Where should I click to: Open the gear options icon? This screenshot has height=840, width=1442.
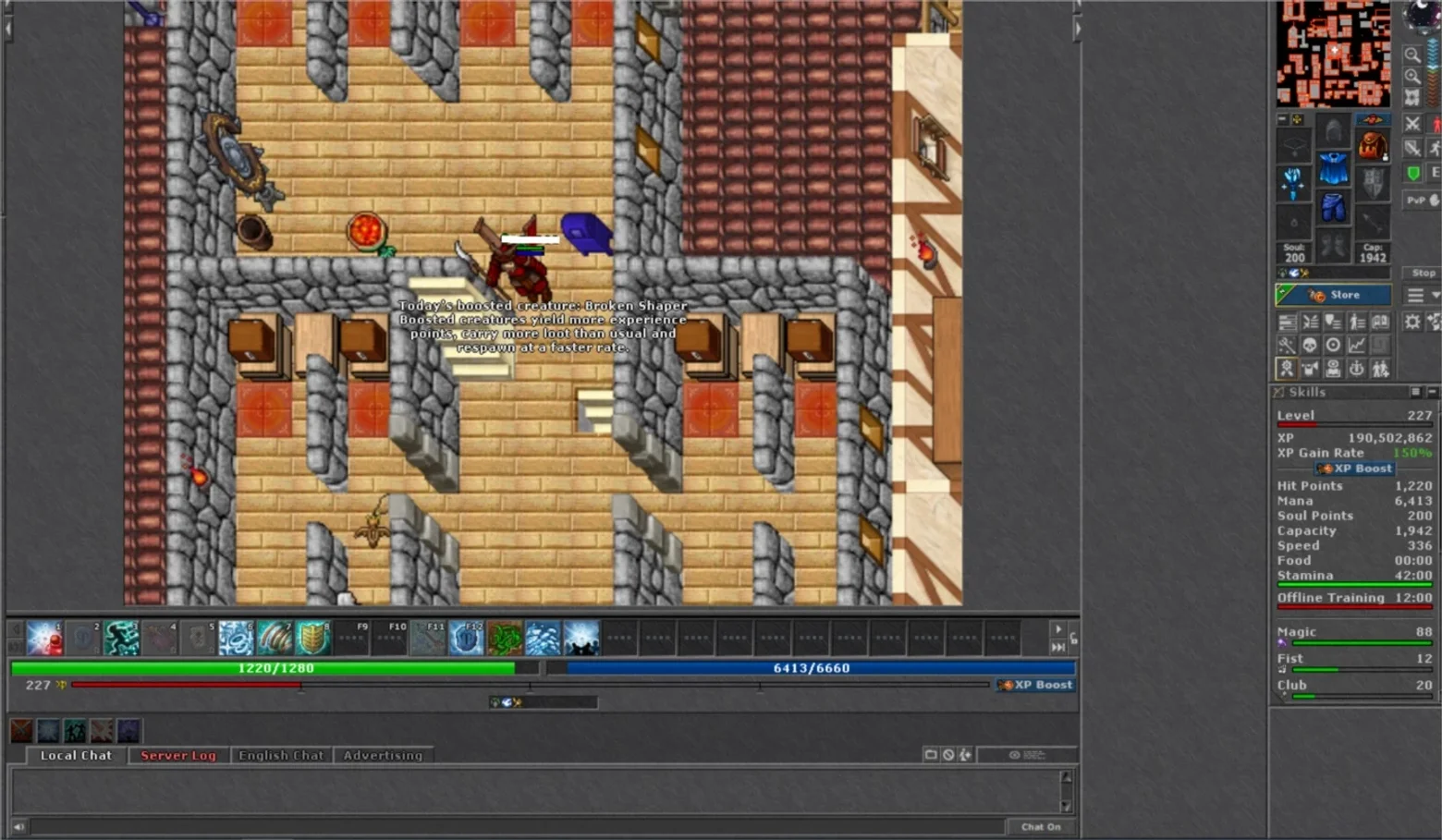coord(1411,322)
